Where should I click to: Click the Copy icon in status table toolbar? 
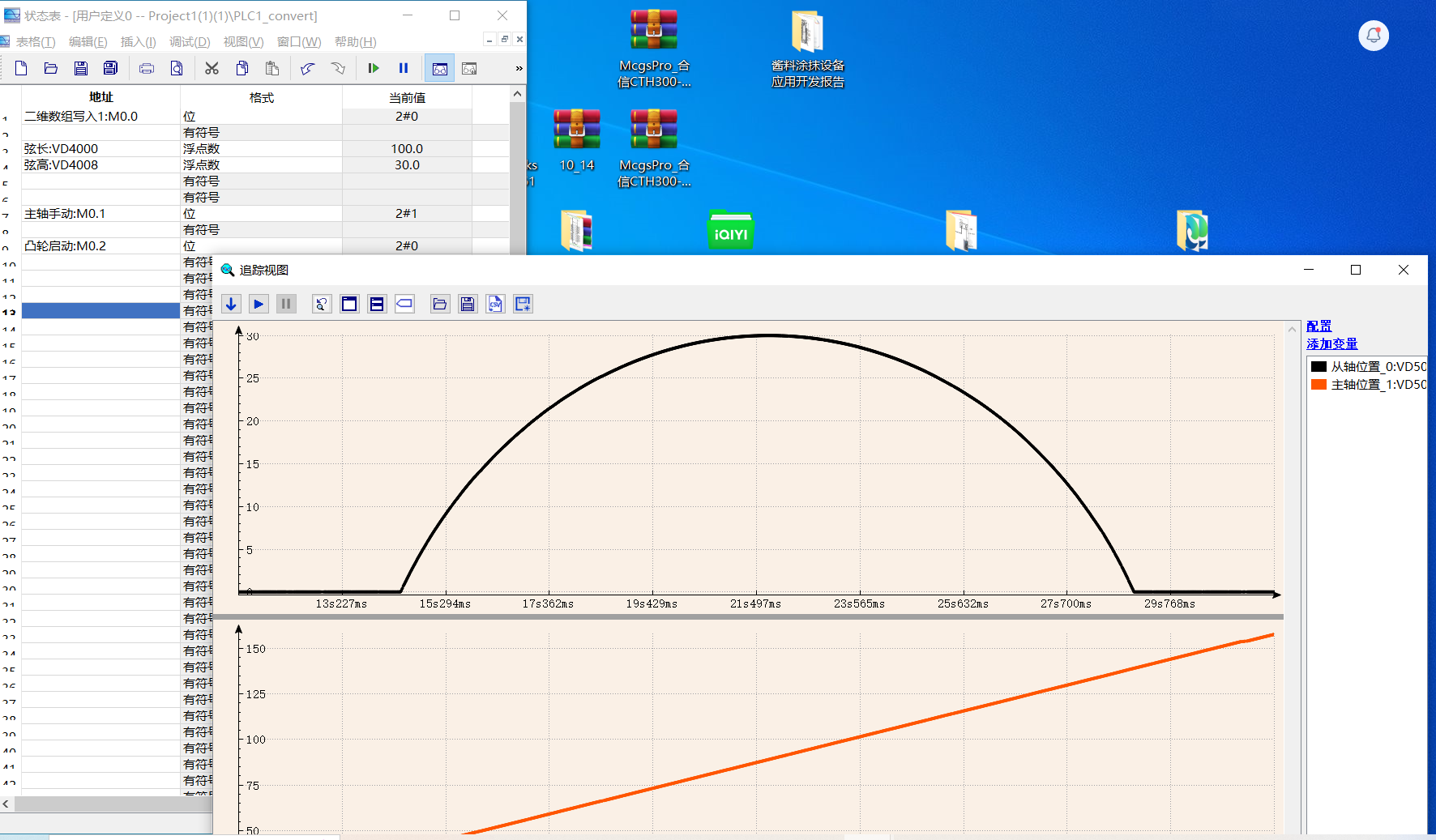point(242,68)
